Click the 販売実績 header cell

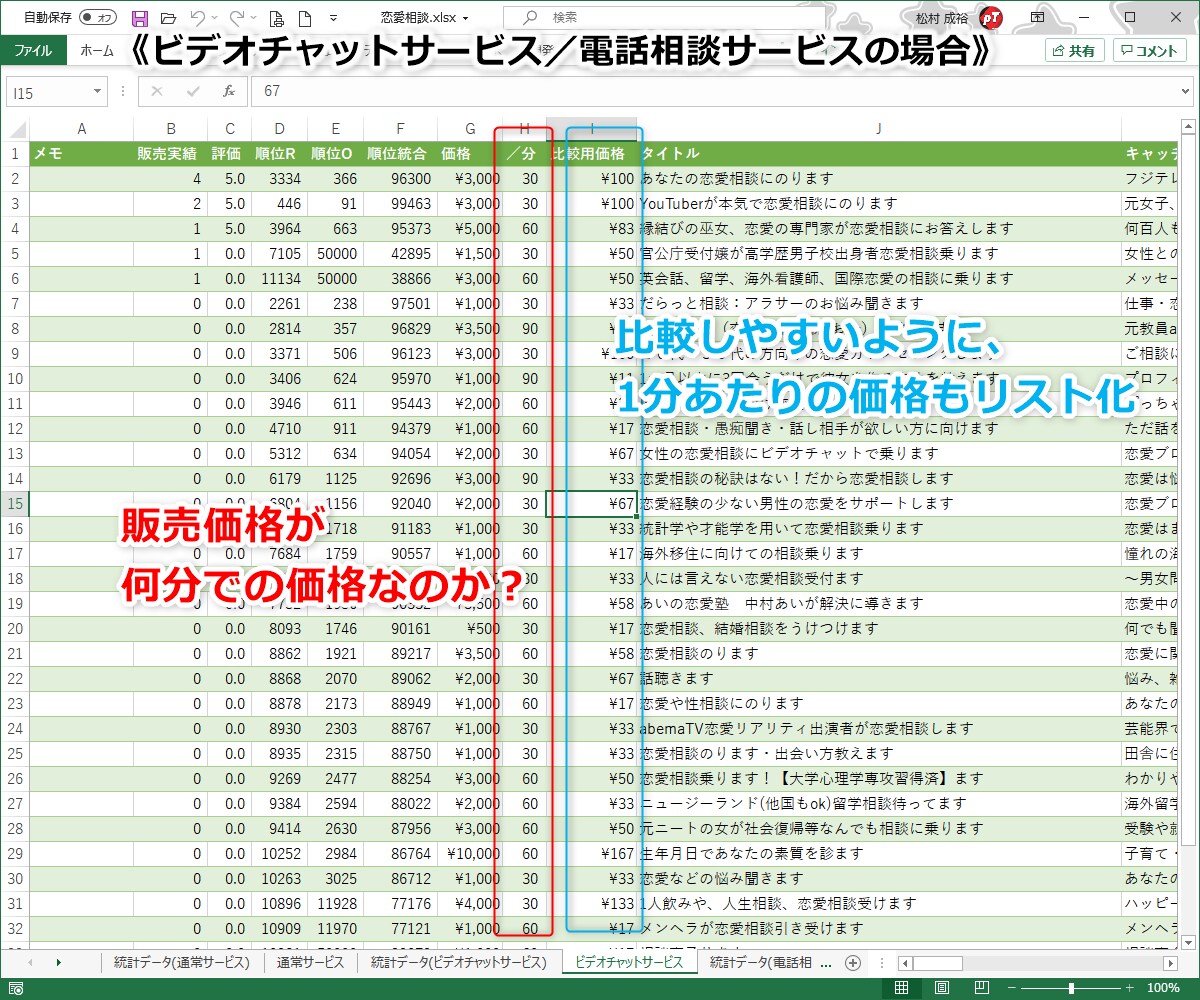tap(170, 153)
